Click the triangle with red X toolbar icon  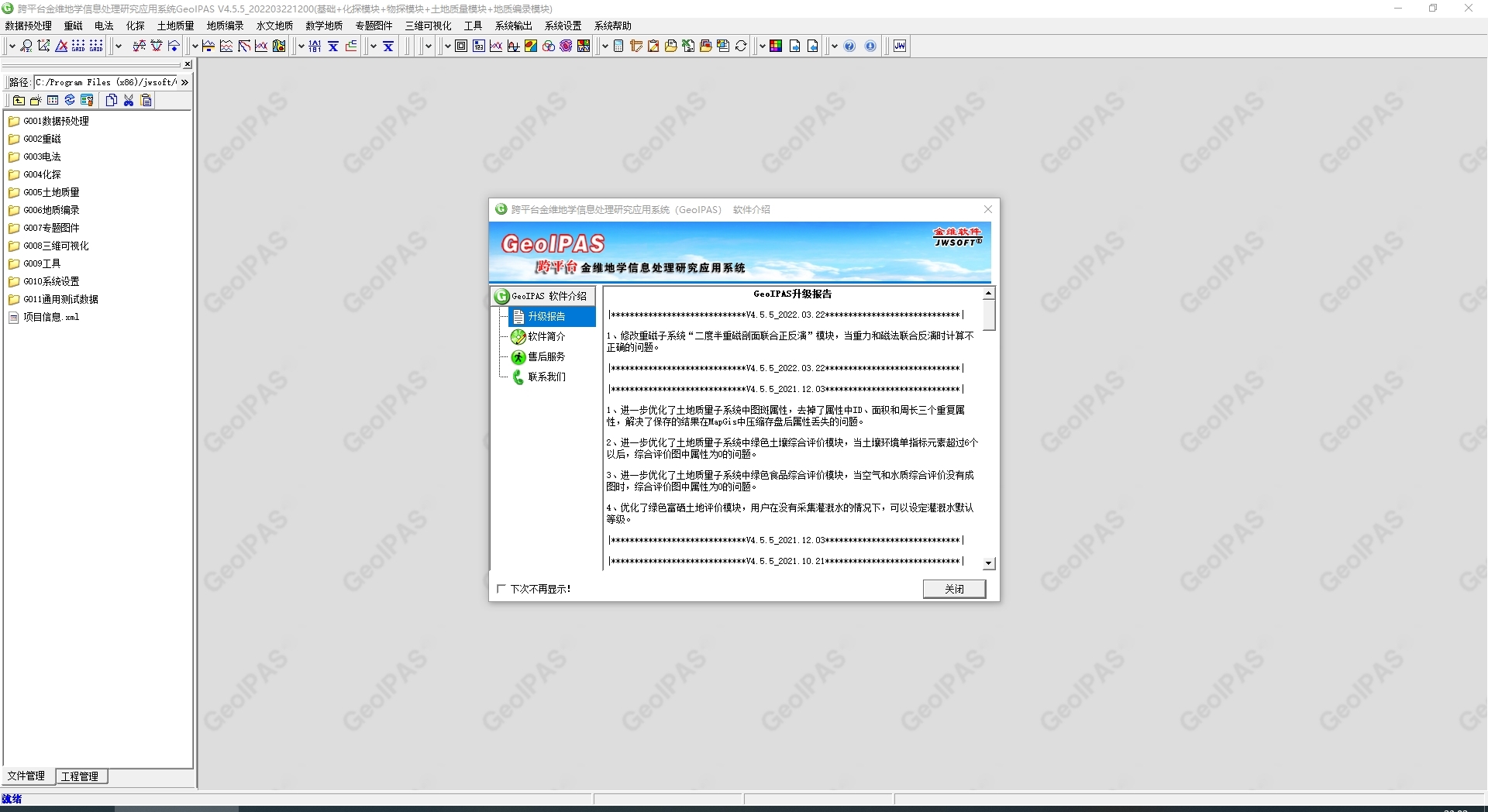tap(61, 46)
